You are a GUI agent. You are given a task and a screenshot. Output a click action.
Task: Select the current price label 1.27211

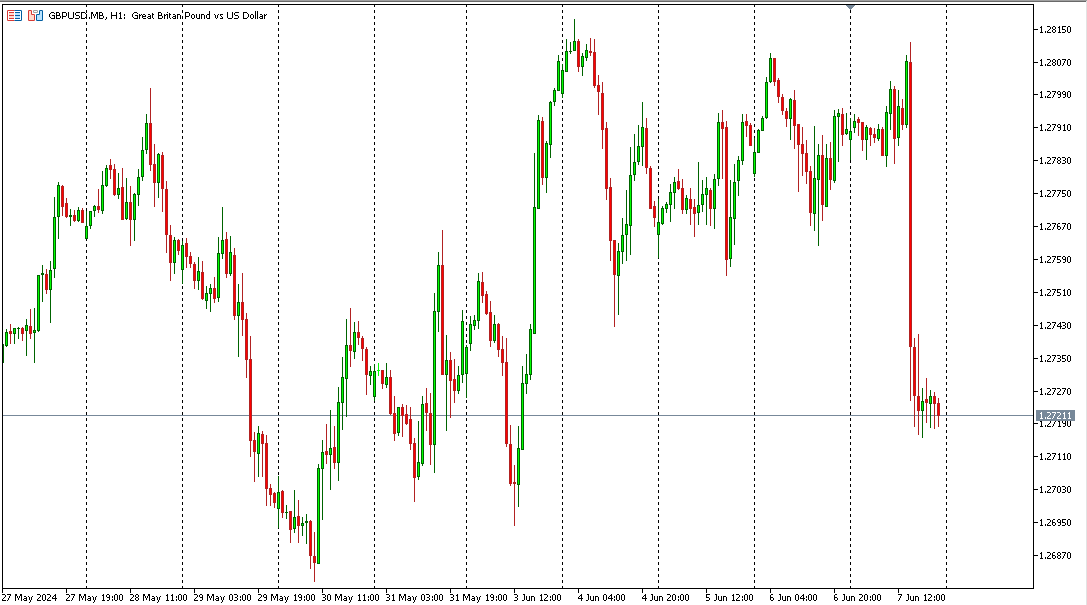1055,416
